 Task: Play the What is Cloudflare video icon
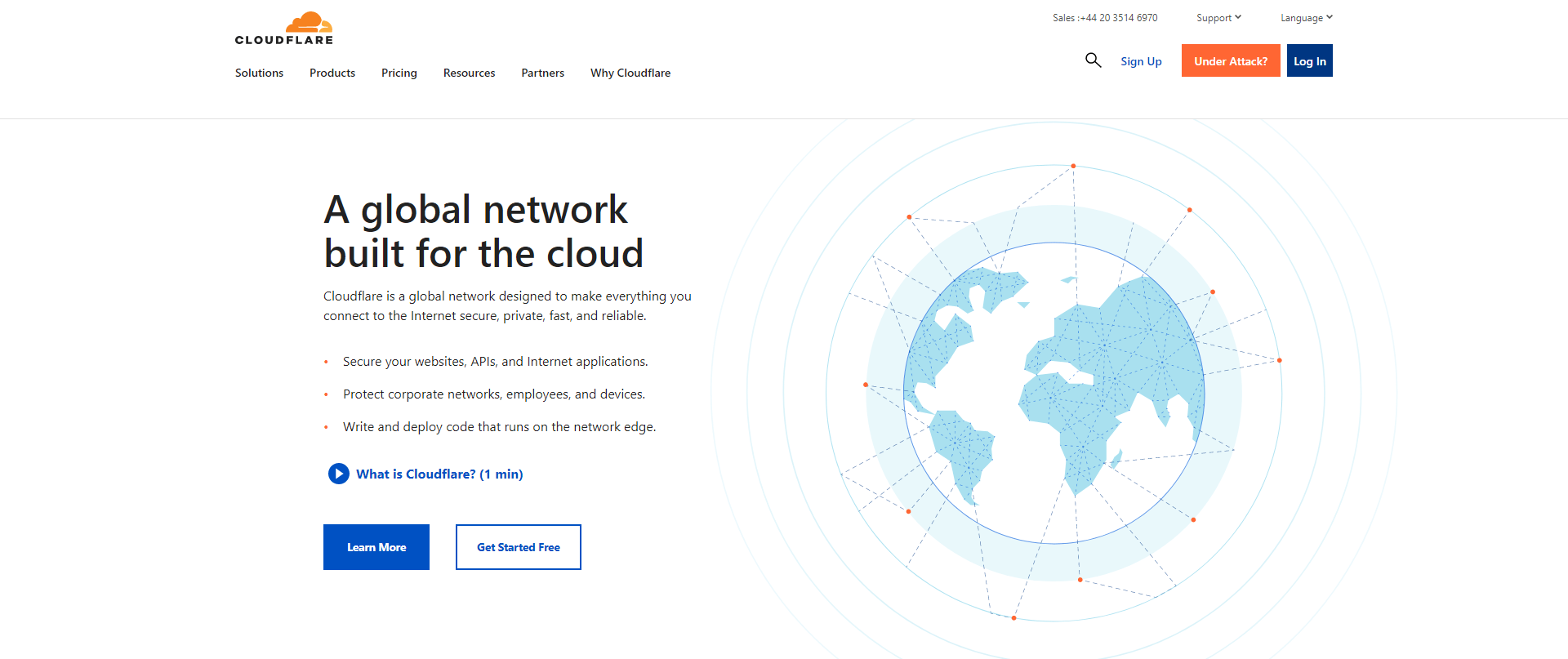338,474
